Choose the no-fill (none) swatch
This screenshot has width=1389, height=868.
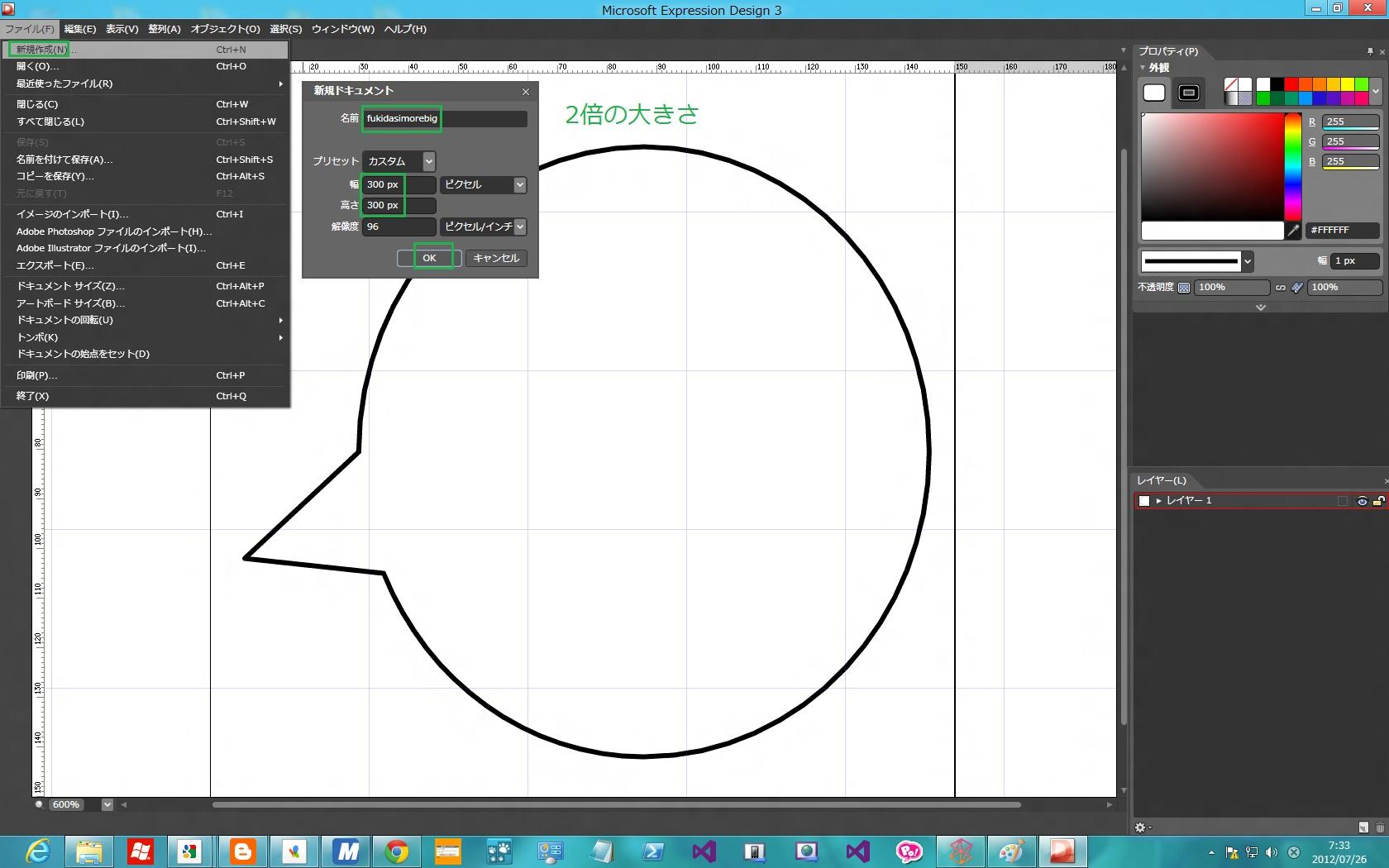click(x=1231, y=84)
